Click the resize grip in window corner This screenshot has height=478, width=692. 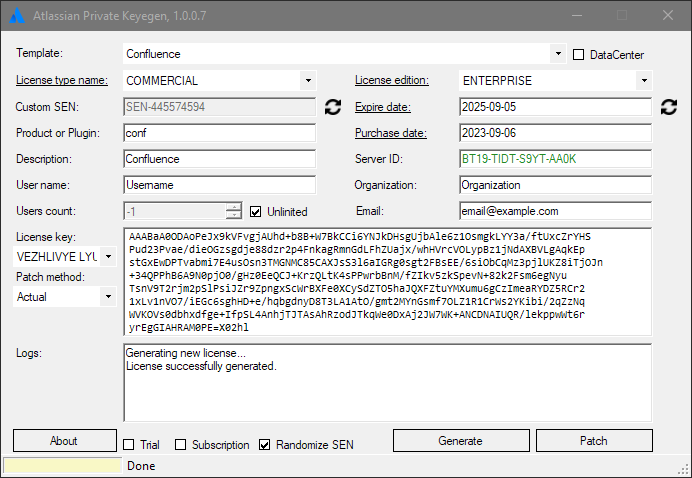(x=685, y=470)
